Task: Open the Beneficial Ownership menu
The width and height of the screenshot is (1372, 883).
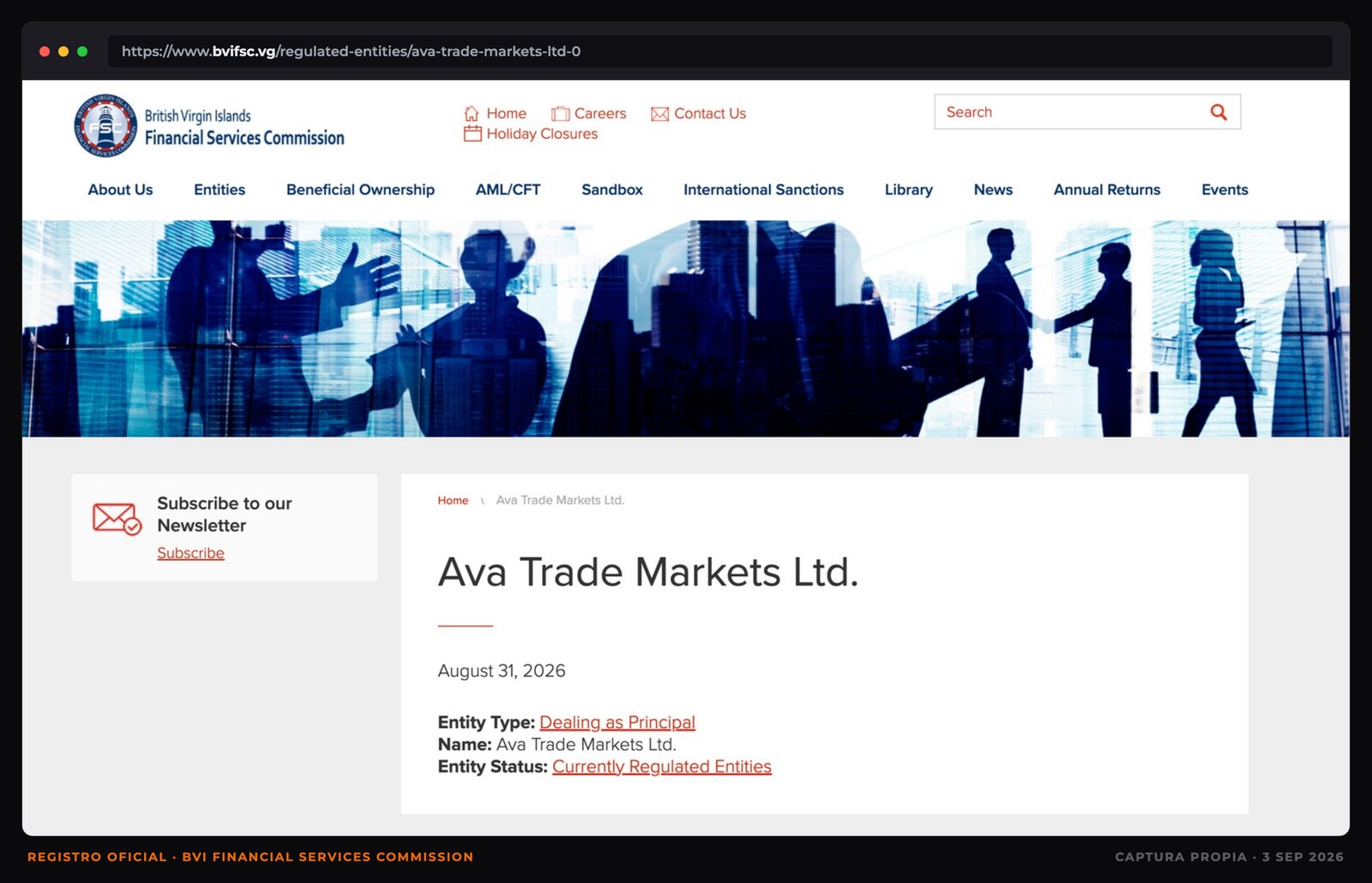Action: 360,189
